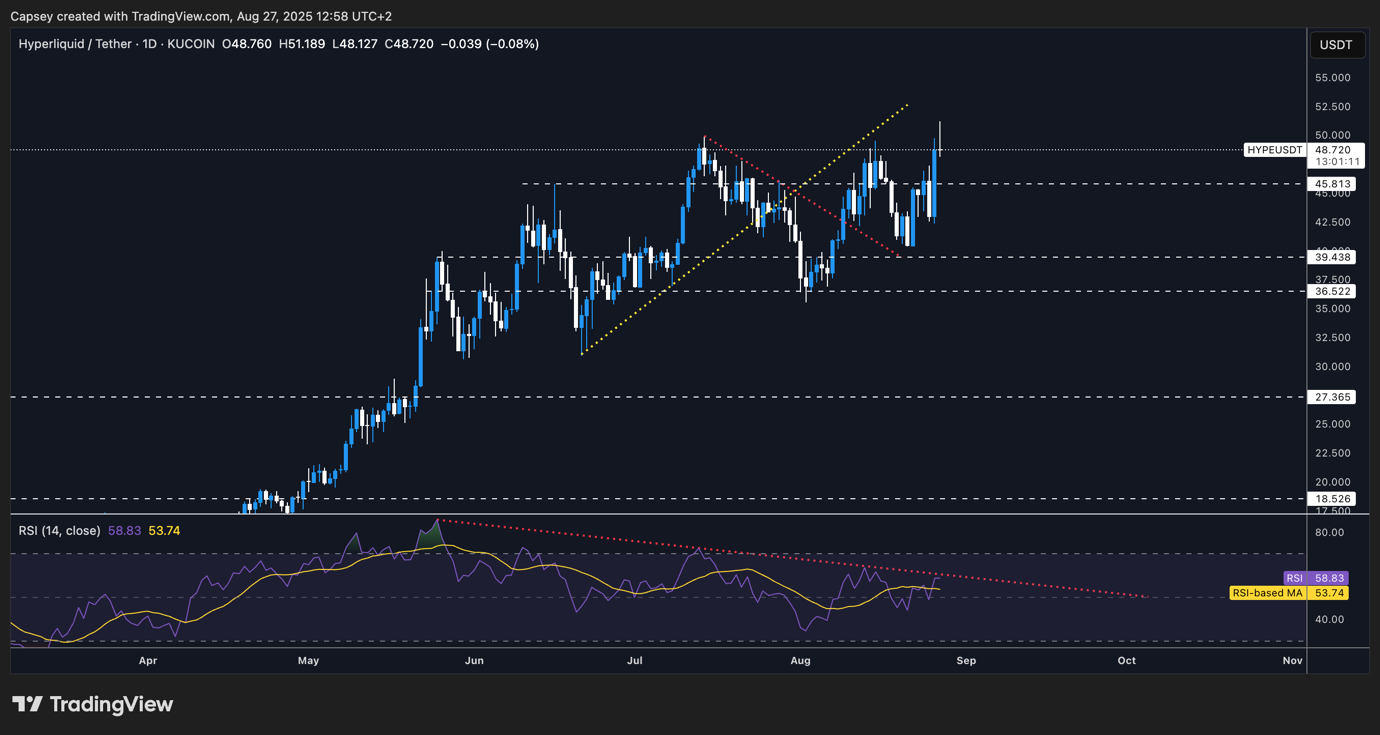The image size is (1380, 735).
Task: Click the Jul label on time axis
Action: [634, 660]
